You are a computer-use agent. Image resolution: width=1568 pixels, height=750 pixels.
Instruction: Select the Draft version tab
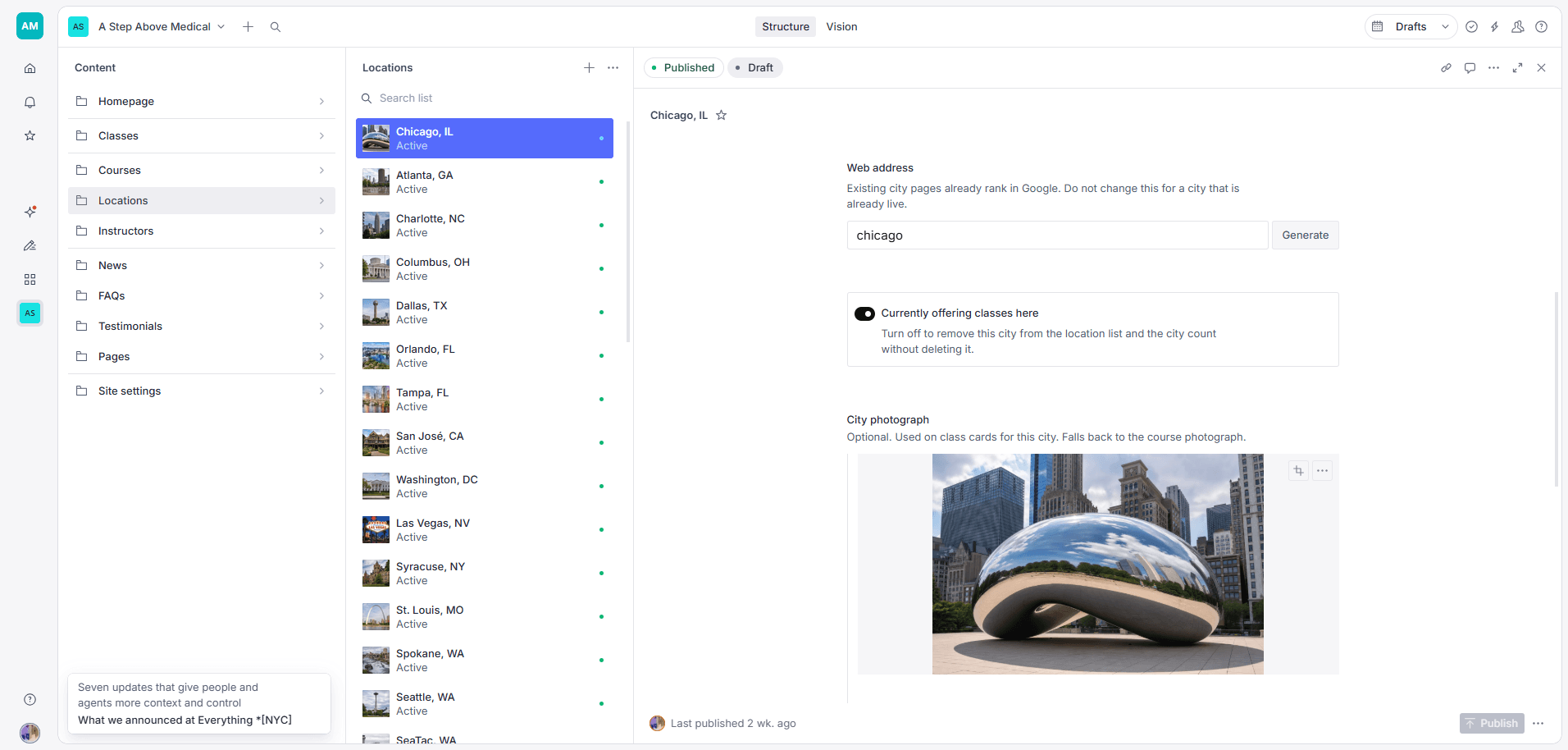point(754,67)
